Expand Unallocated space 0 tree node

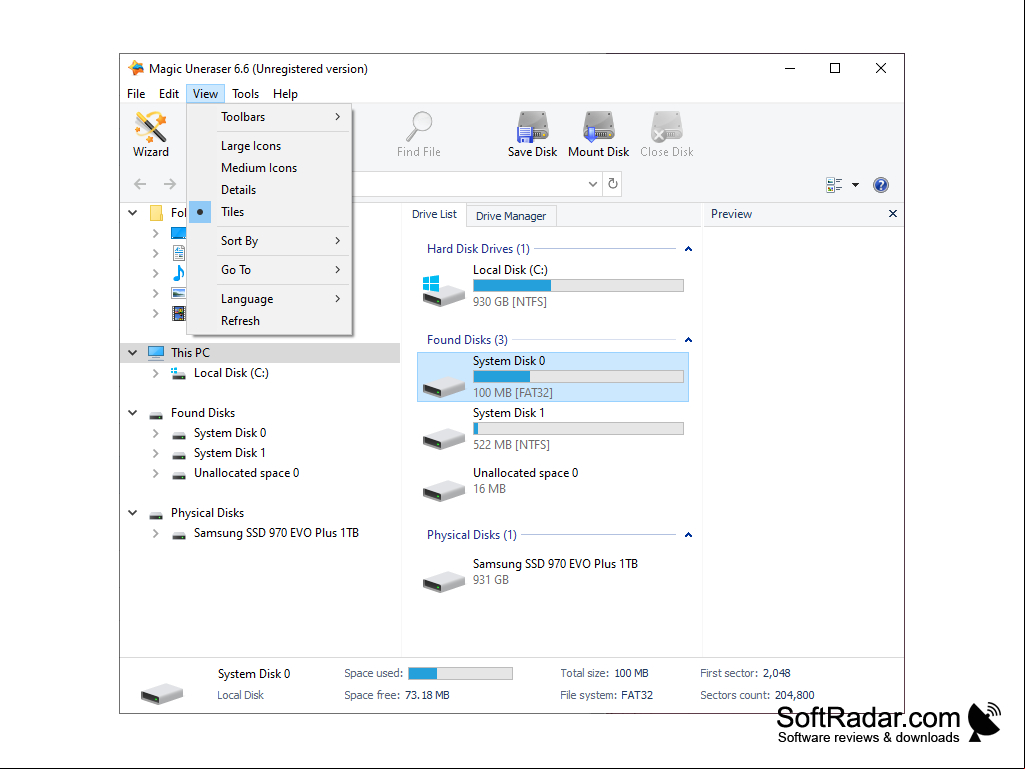[x=156, y=473]
